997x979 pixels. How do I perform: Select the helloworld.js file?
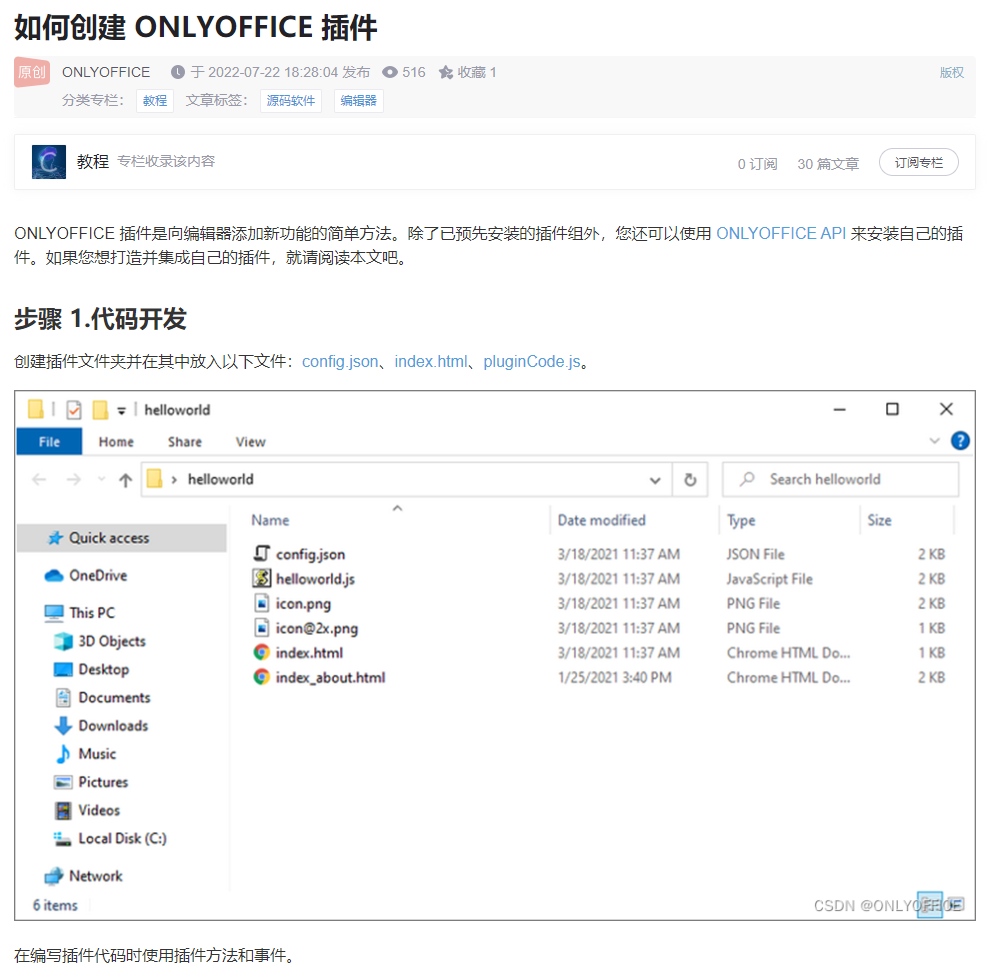click(x=304, y=579)
